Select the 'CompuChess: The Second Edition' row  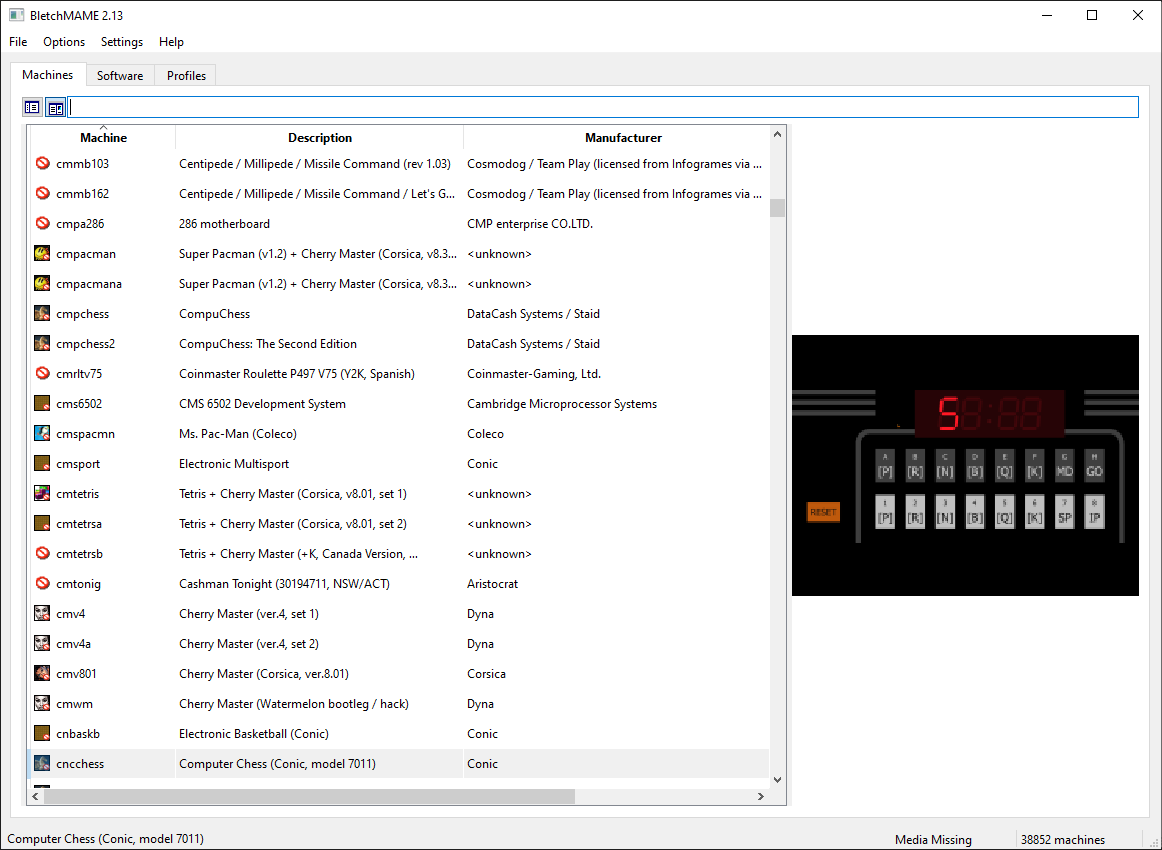(x=399, y=344)
